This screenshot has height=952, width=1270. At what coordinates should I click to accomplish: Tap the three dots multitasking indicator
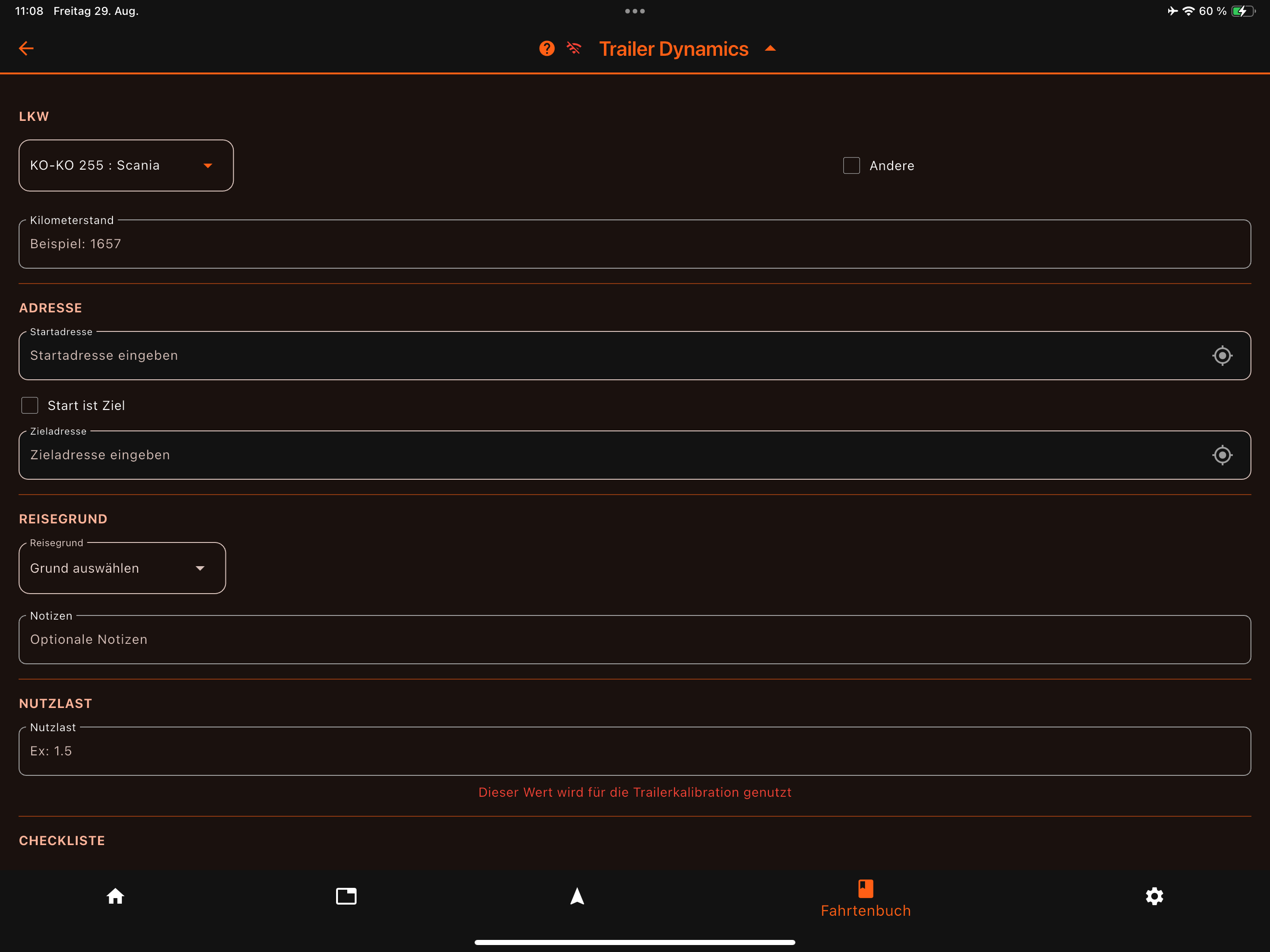pyautogui.click(x=635, y=11)
